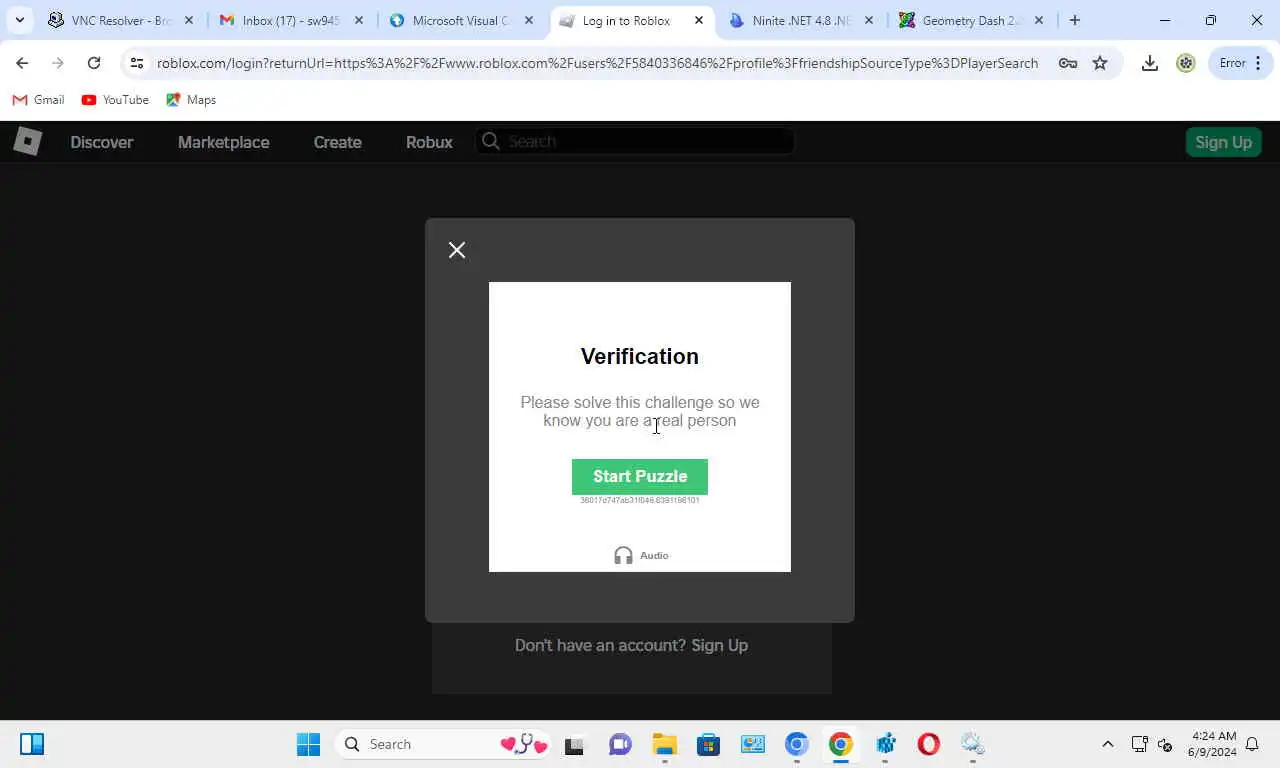Open the Chrome profile avatar

1186,63
